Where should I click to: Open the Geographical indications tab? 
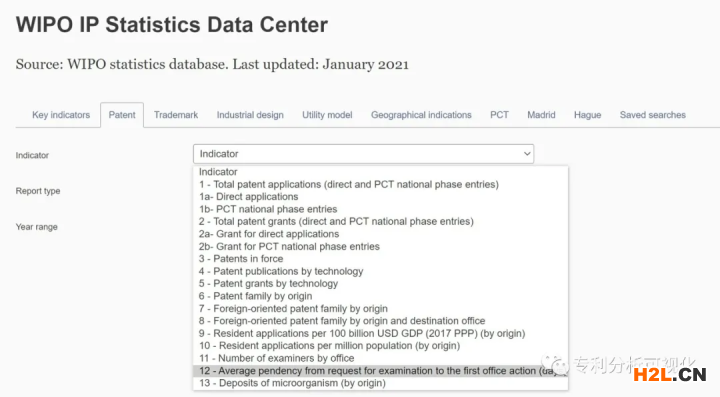pos(421,115)
